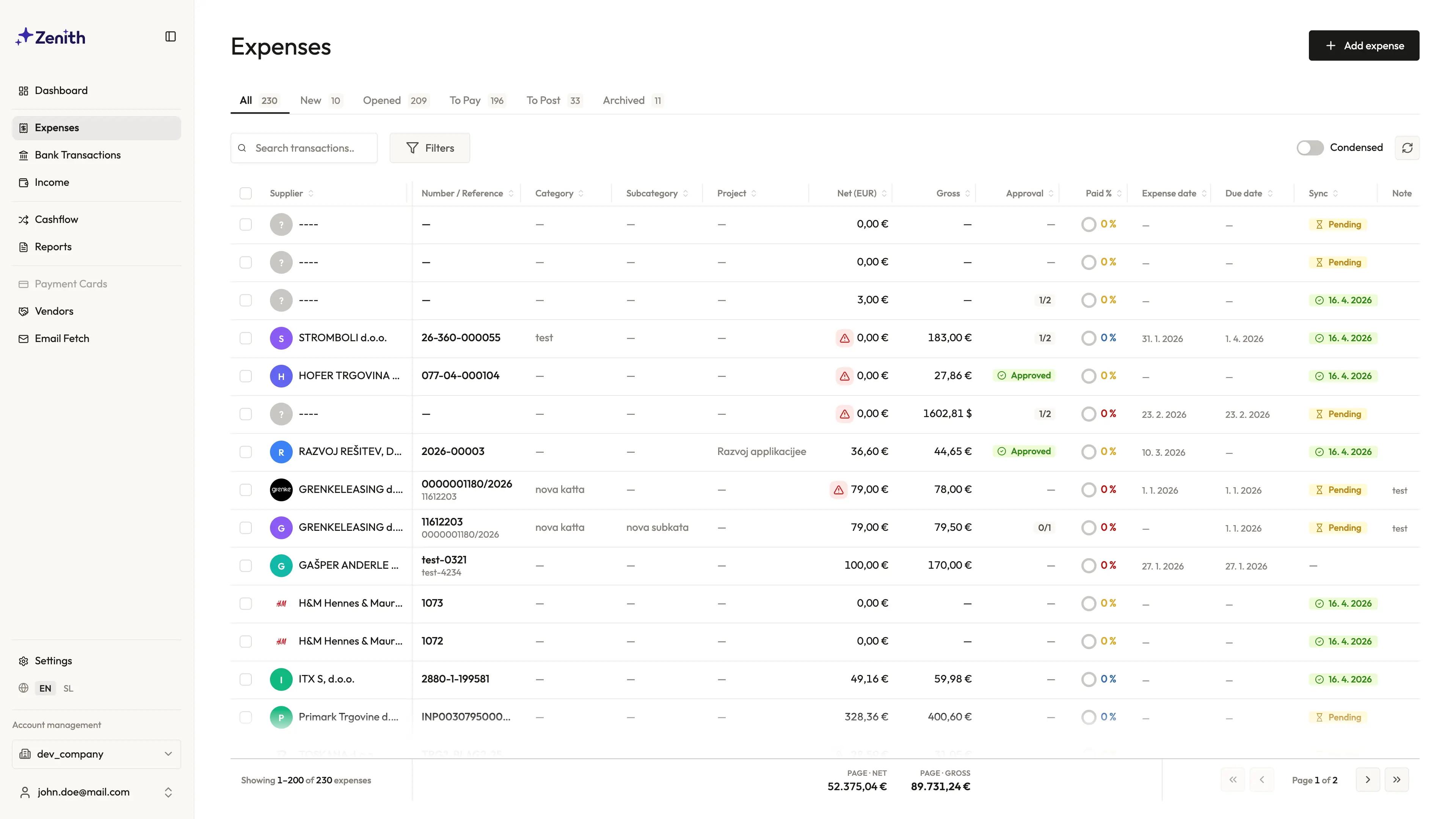Toggle the Condensed view switch
This screenshot has width=1456, height=819.
pos(1310,148)
